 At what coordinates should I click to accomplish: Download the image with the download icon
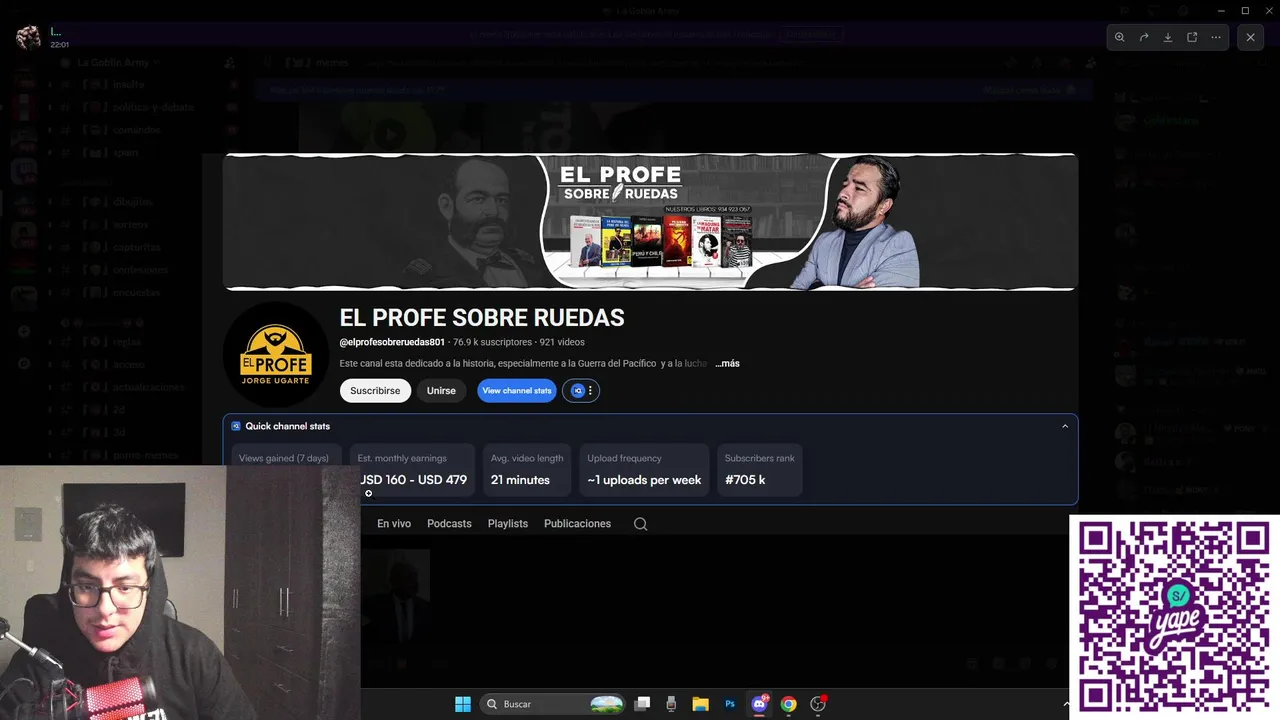1168,37
